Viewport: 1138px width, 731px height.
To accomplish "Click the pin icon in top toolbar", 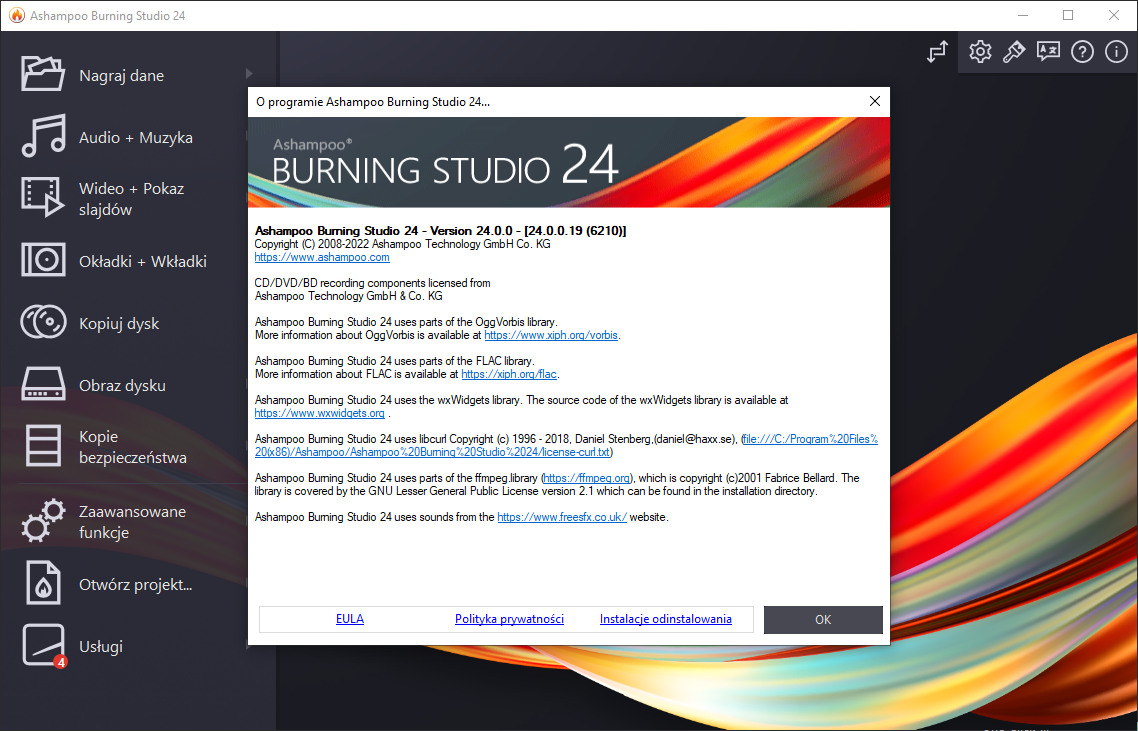I will (x=1014, y=52).
